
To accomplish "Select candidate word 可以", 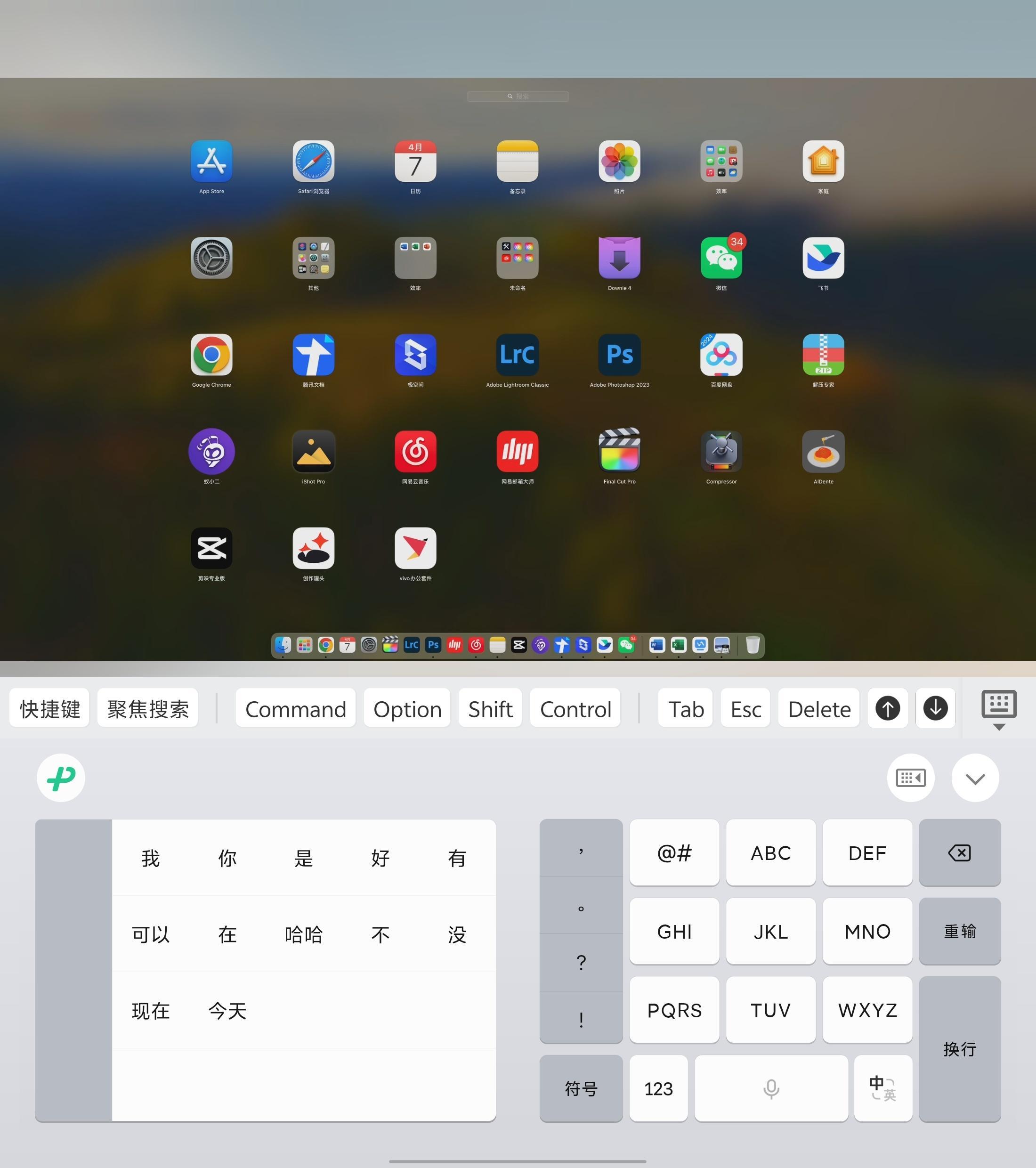I will [150, 934].
